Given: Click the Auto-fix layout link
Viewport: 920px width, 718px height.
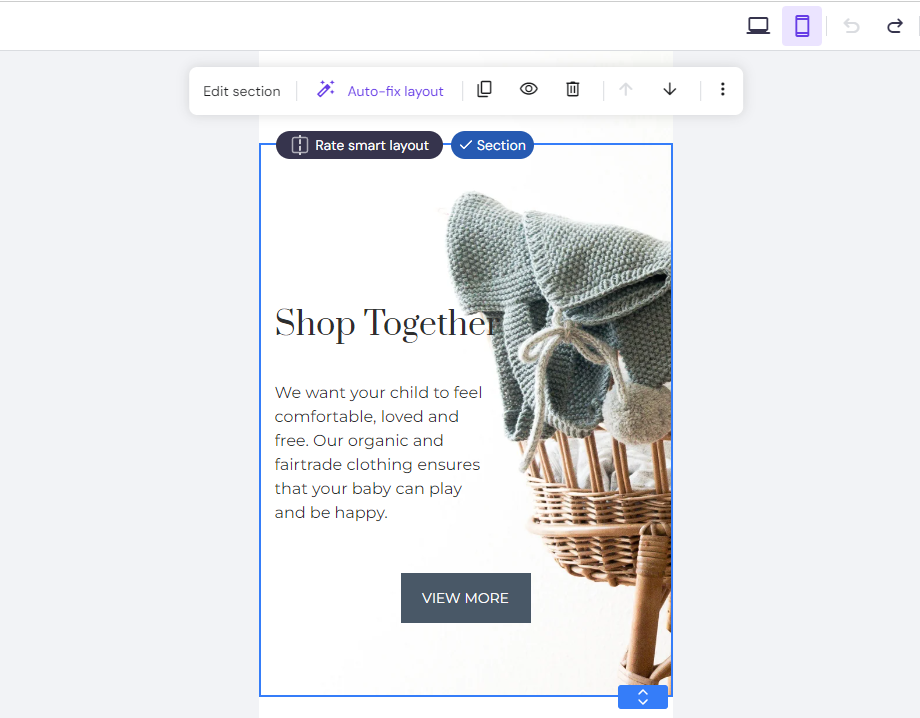Looking at the screenshot, I should [x=393, y=91].
